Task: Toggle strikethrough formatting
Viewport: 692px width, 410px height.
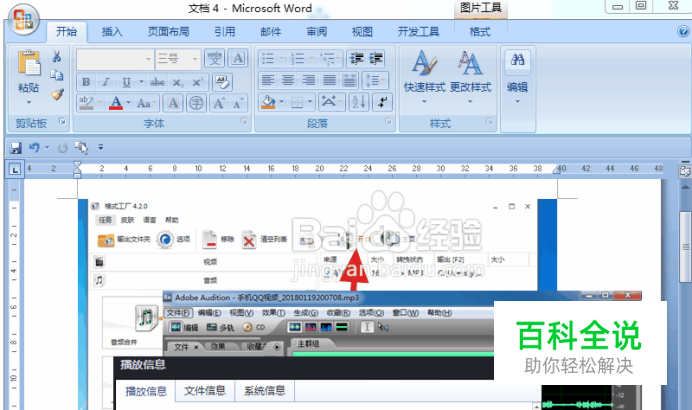Action: [x=157, y=82]
